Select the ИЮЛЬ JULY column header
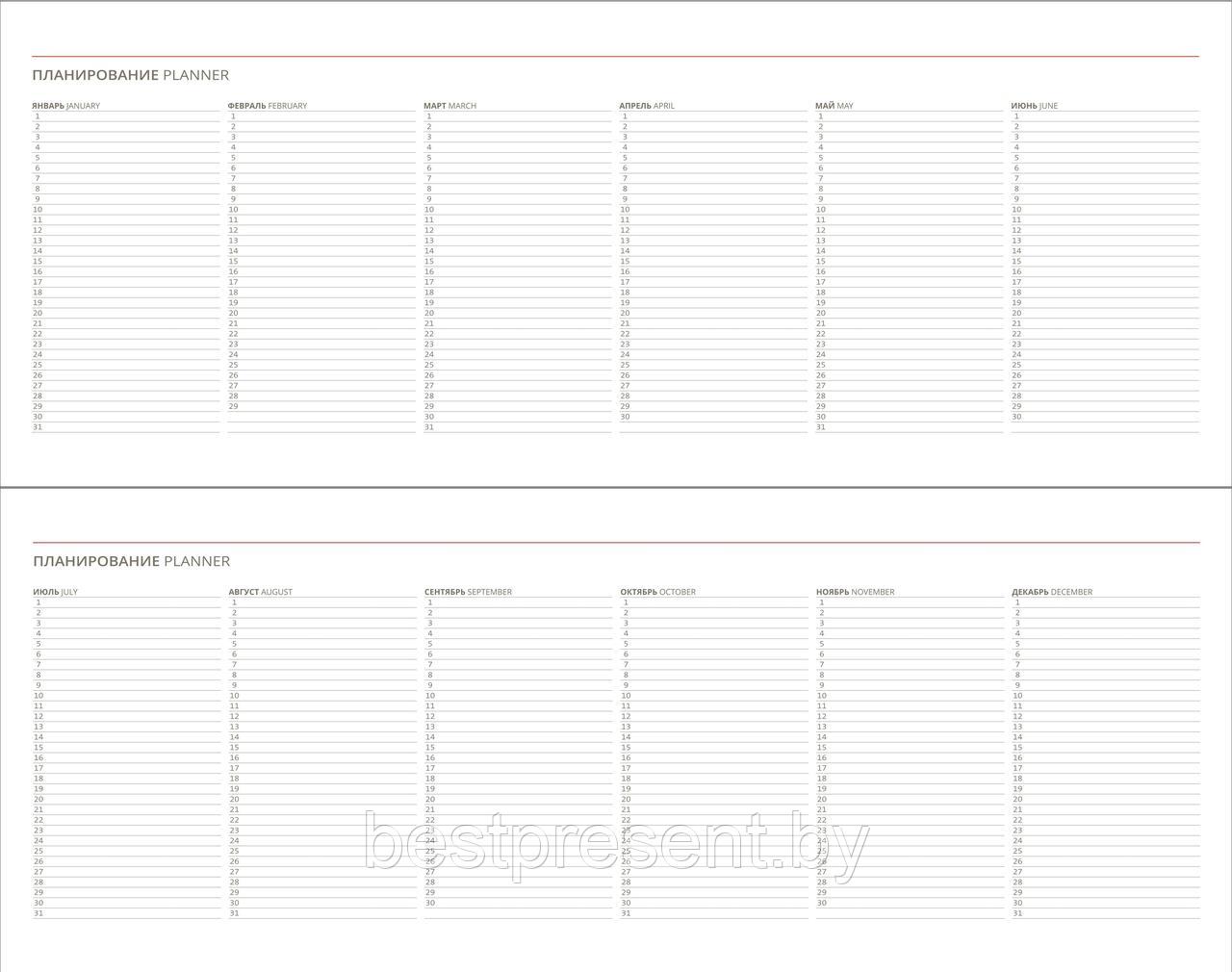 tap(55, 592)
